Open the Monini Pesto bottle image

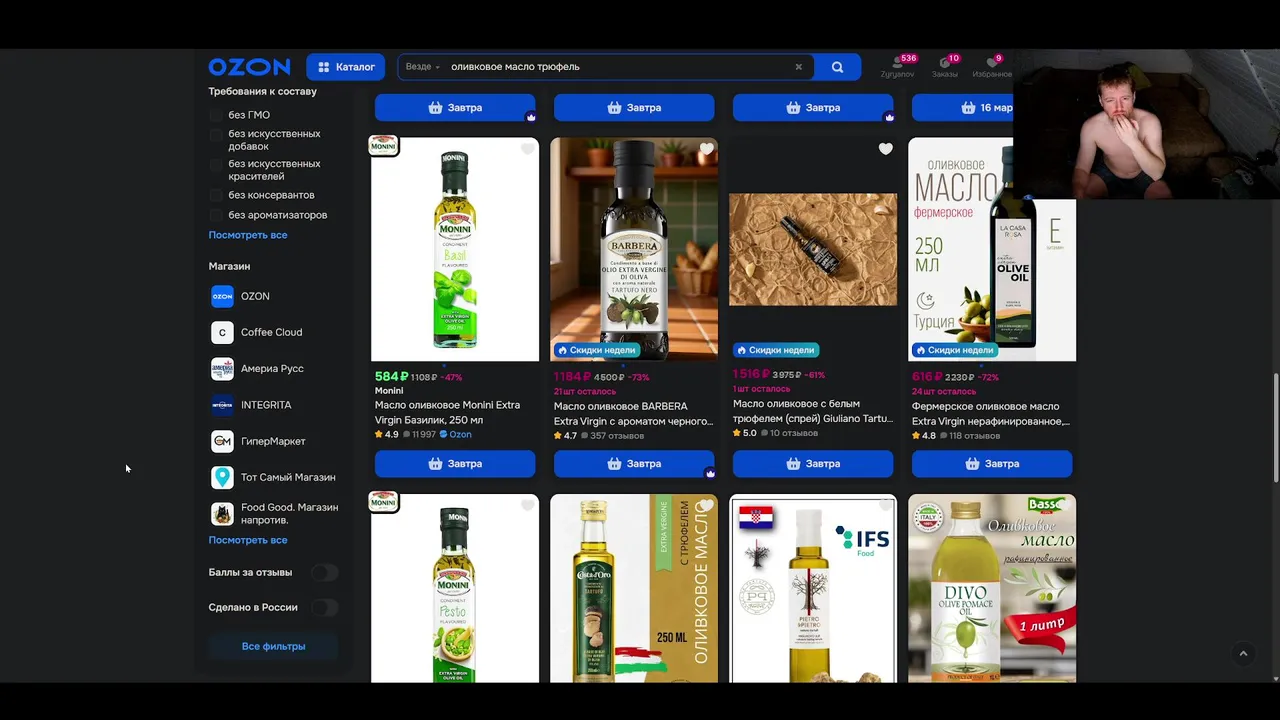(x=455, y=588)
